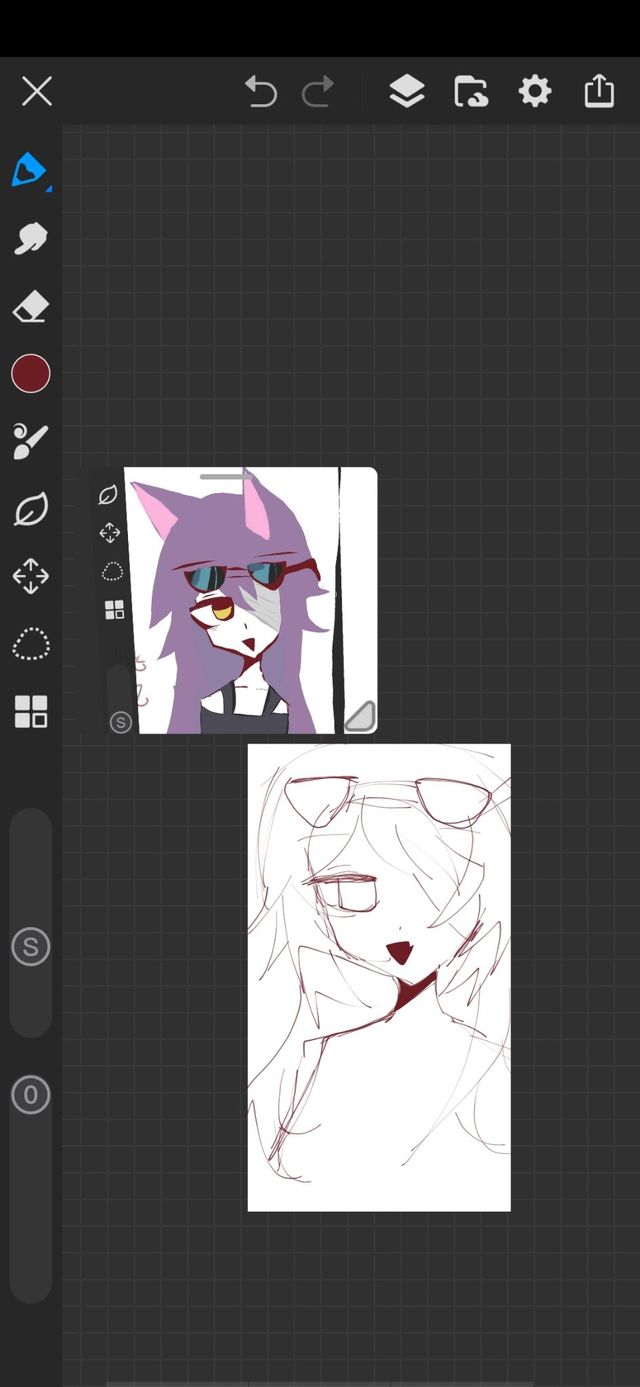Open settings with the gear icon
The height and width of the screenshot is (1387, 640).
click(534, 92)
